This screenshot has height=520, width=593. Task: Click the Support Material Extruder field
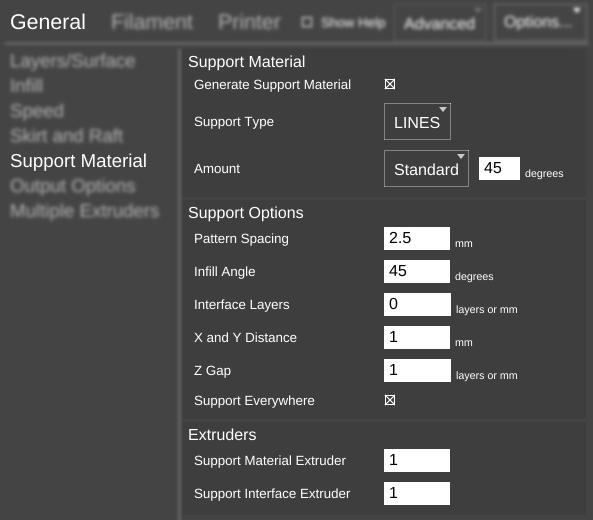pos(417,460)
